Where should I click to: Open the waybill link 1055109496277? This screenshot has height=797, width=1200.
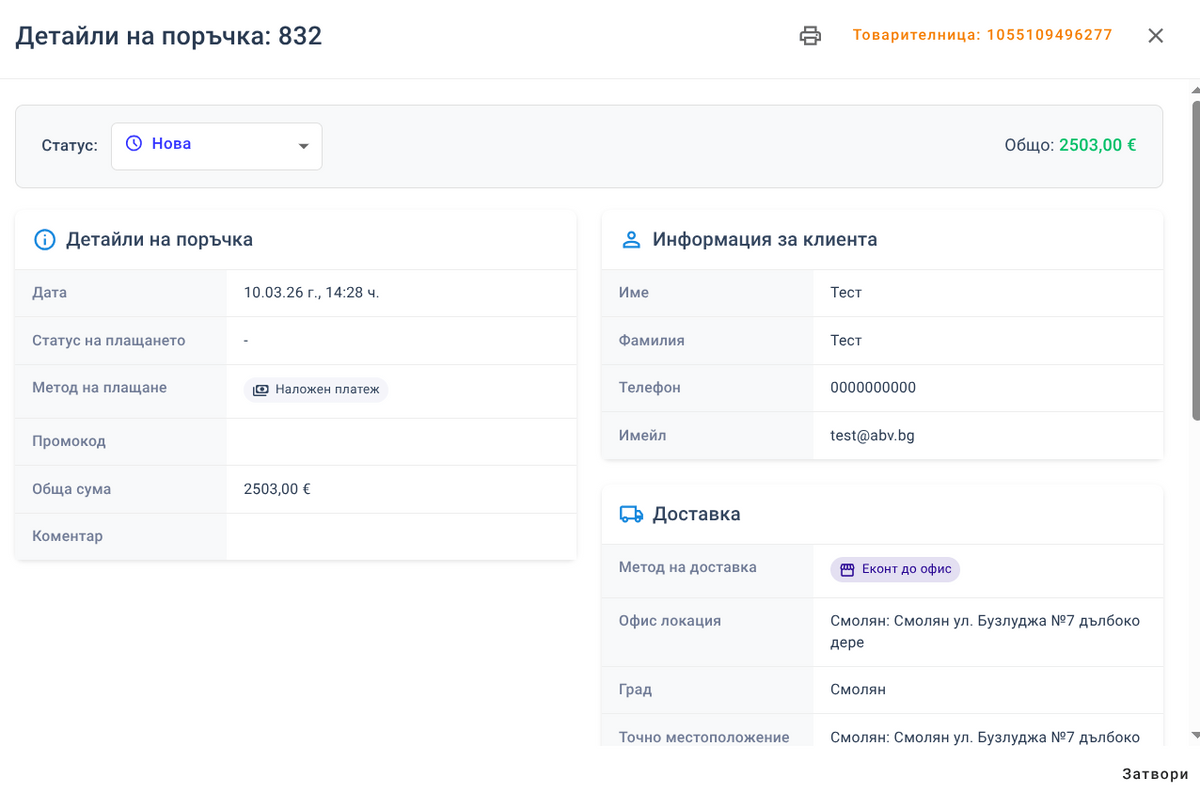tap(982, 35)
